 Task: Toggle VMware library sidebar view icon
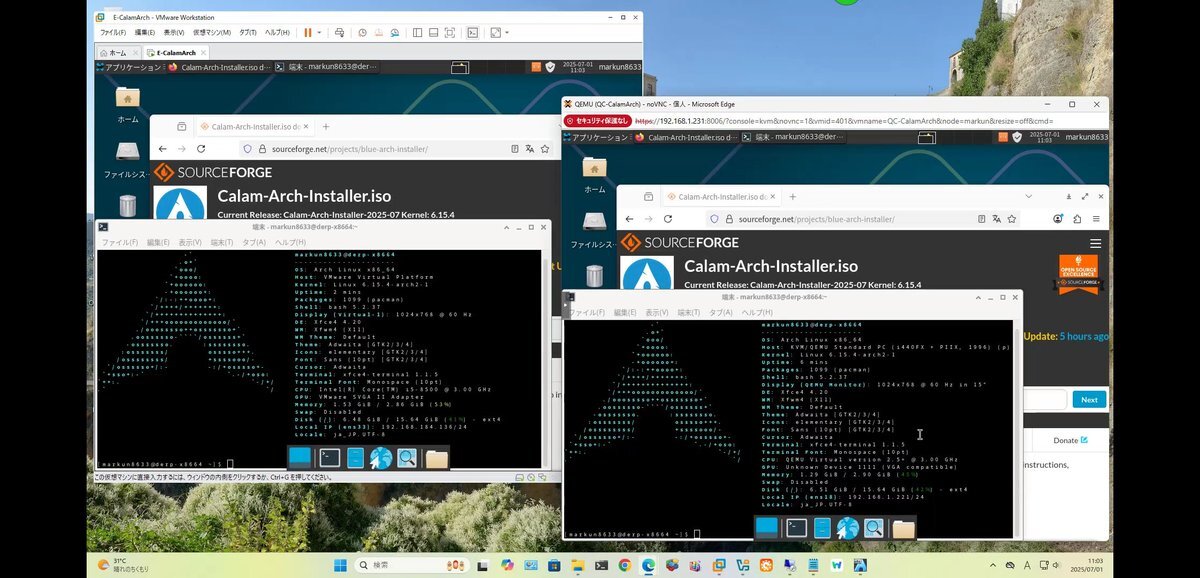(x=416, y=33)
